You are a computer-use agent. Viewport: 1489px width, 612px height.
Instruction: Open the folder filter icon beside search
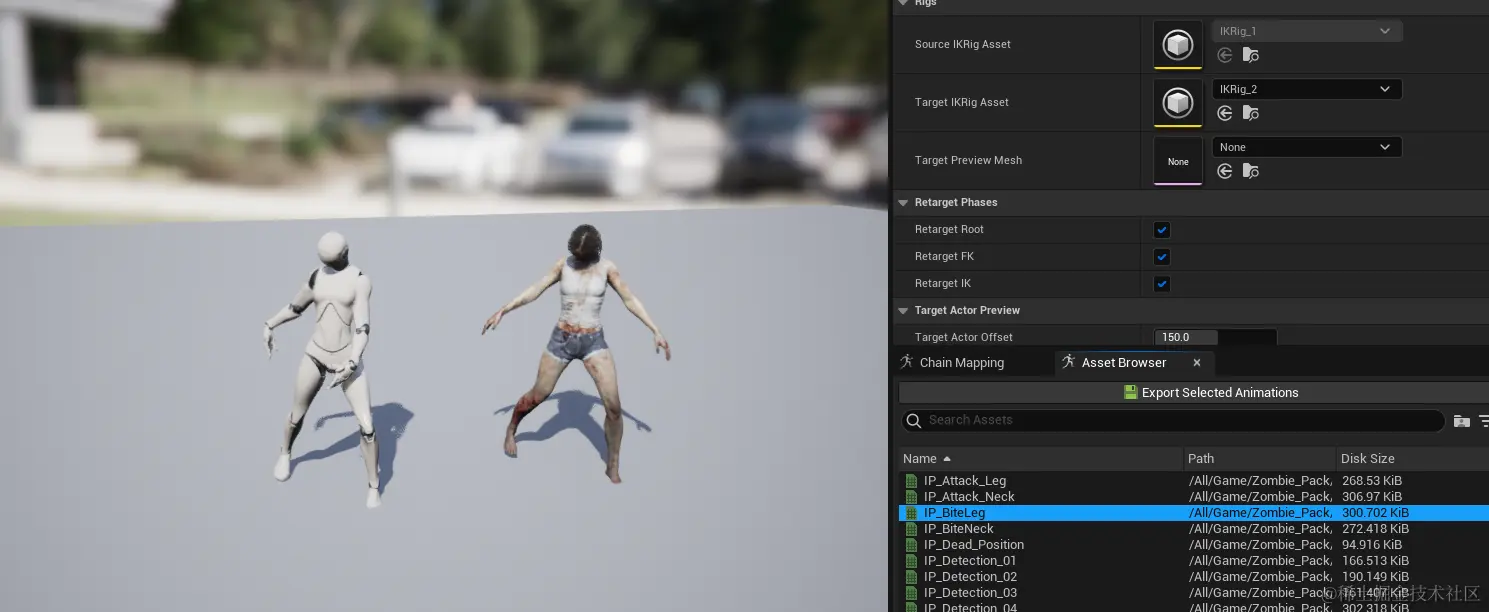coord(1461,421)
